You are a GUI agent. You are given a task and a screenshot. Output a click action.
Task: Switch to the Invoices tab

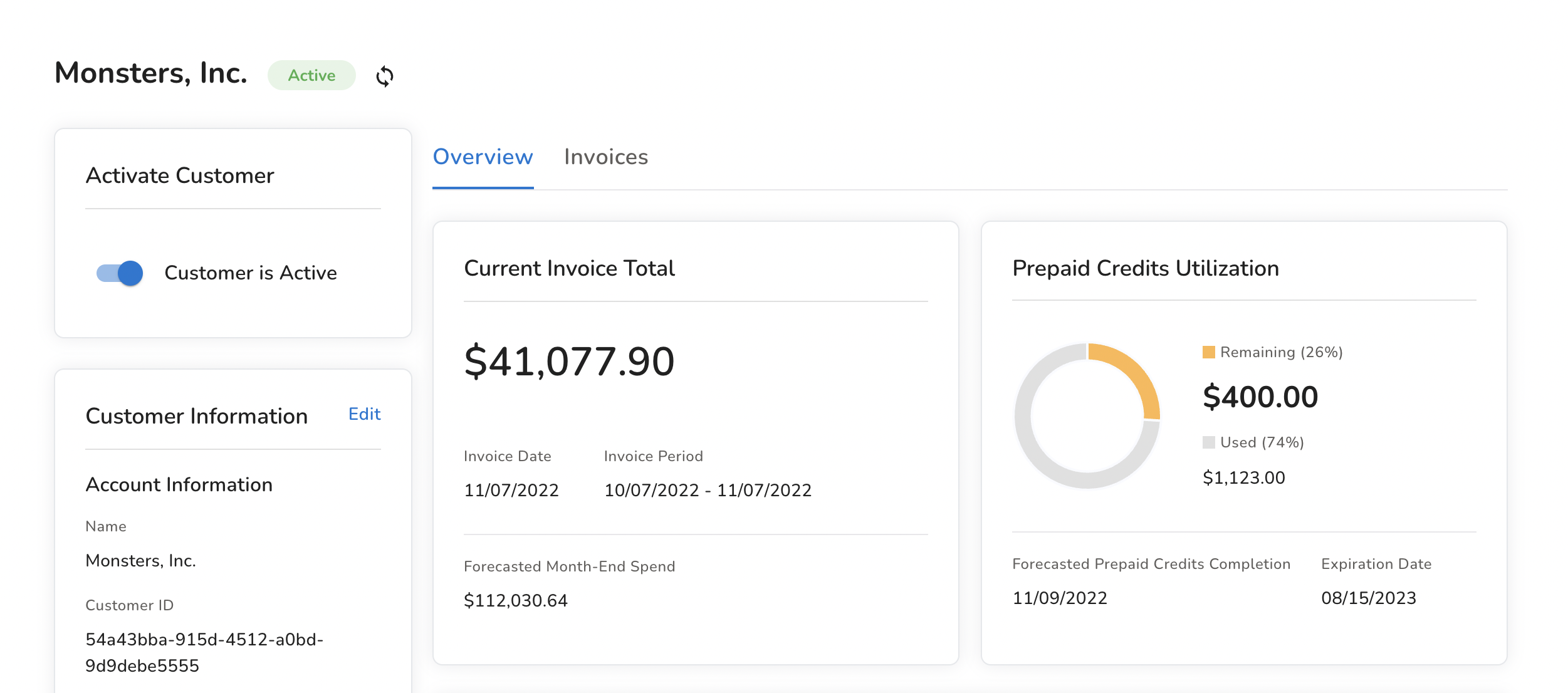pos(605,157)
